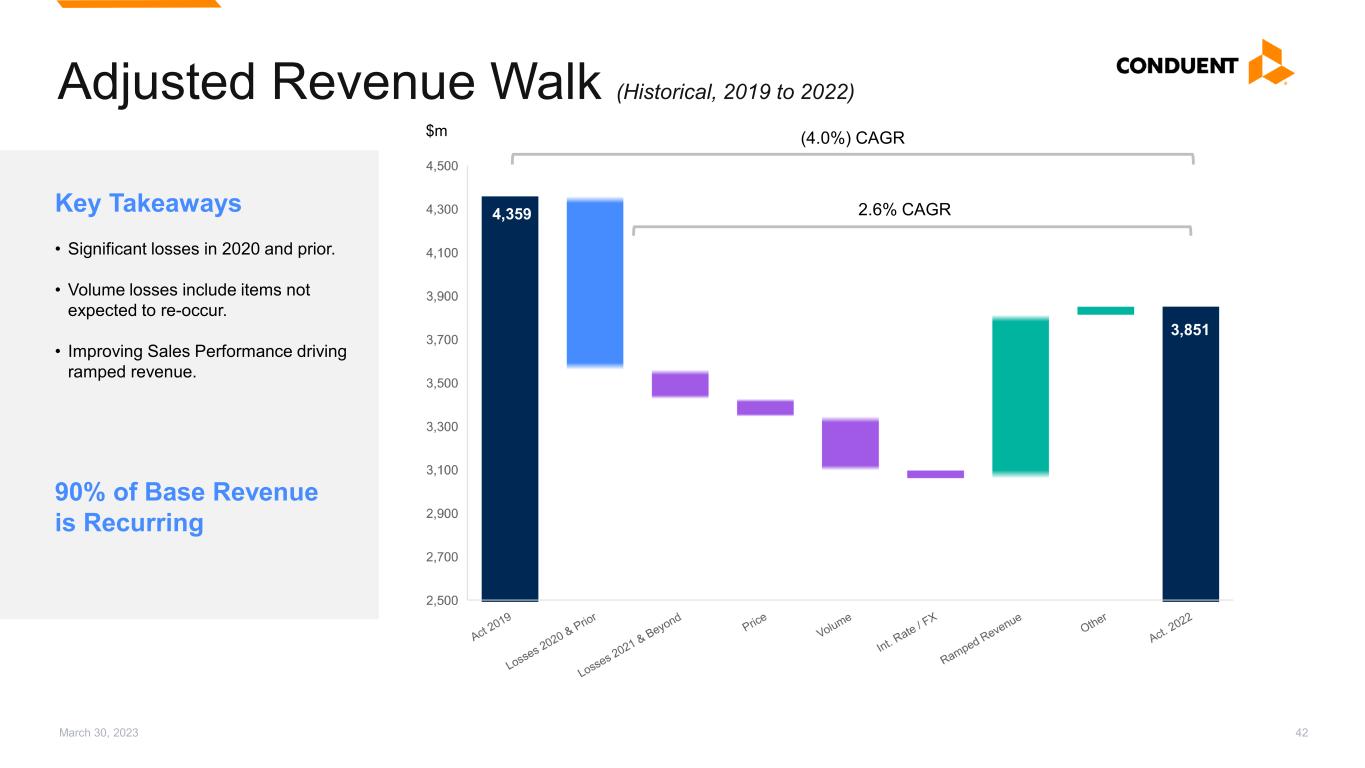
Task: Click the 2.6% CAGR label
Action: (x=903, y=210)
